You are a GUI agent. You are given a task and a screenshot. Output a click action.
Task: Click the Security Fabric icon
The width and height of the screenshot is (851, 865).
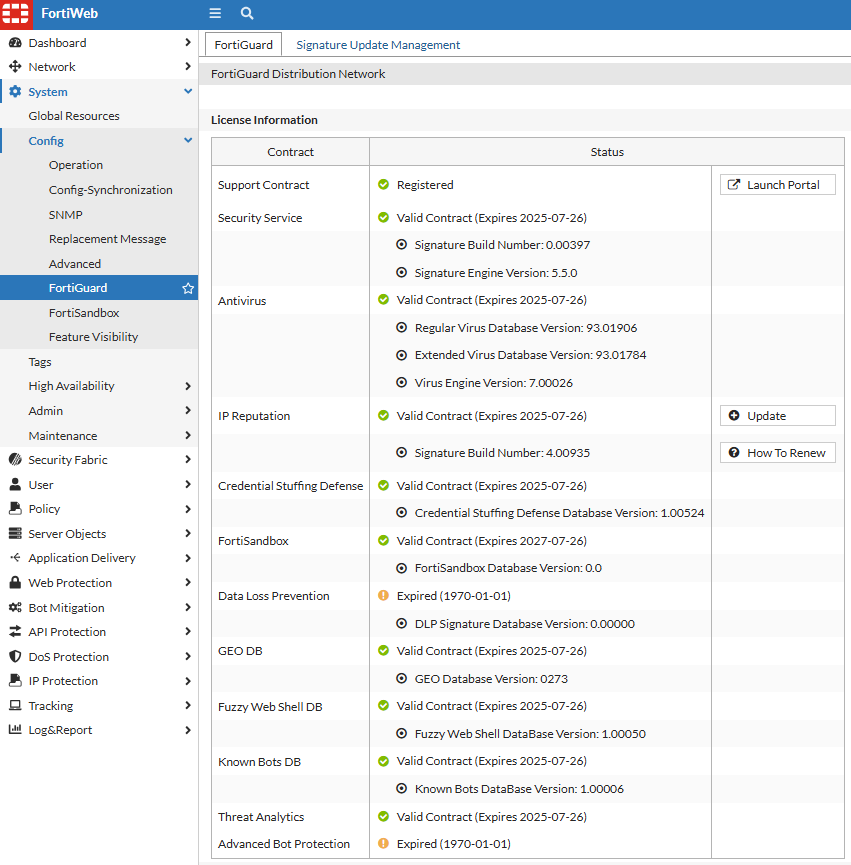pyautogui.click(x=15, y=460)
